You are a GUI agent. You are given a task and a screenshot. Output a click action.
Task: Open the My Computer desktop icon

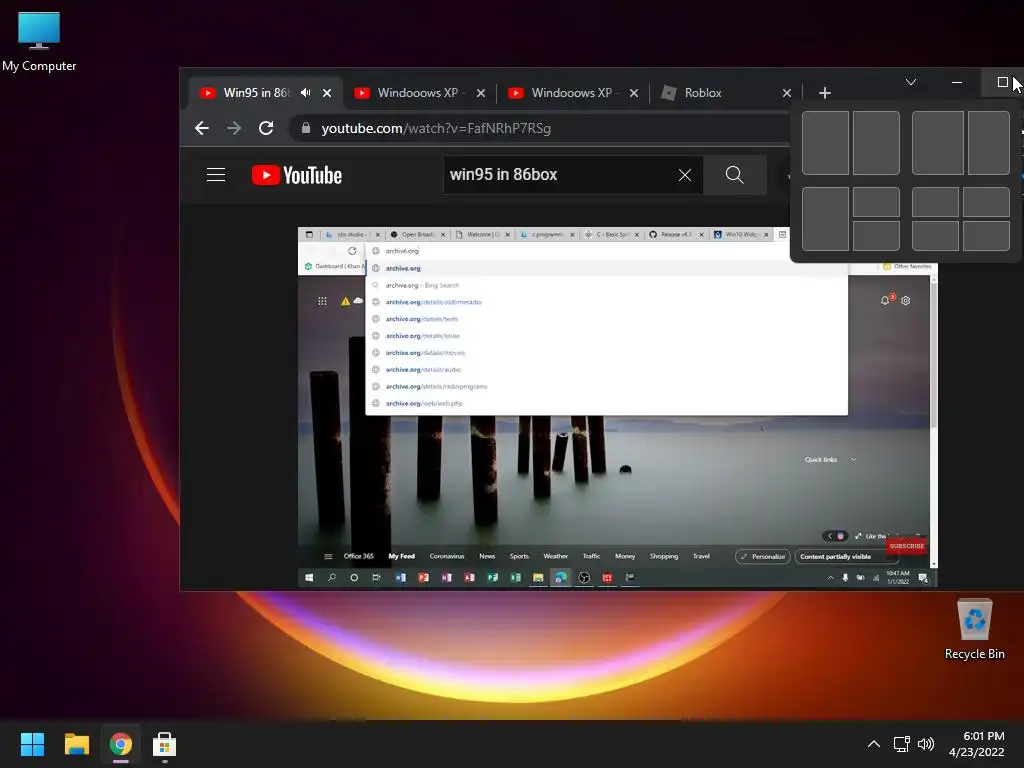tap(39, 41)
